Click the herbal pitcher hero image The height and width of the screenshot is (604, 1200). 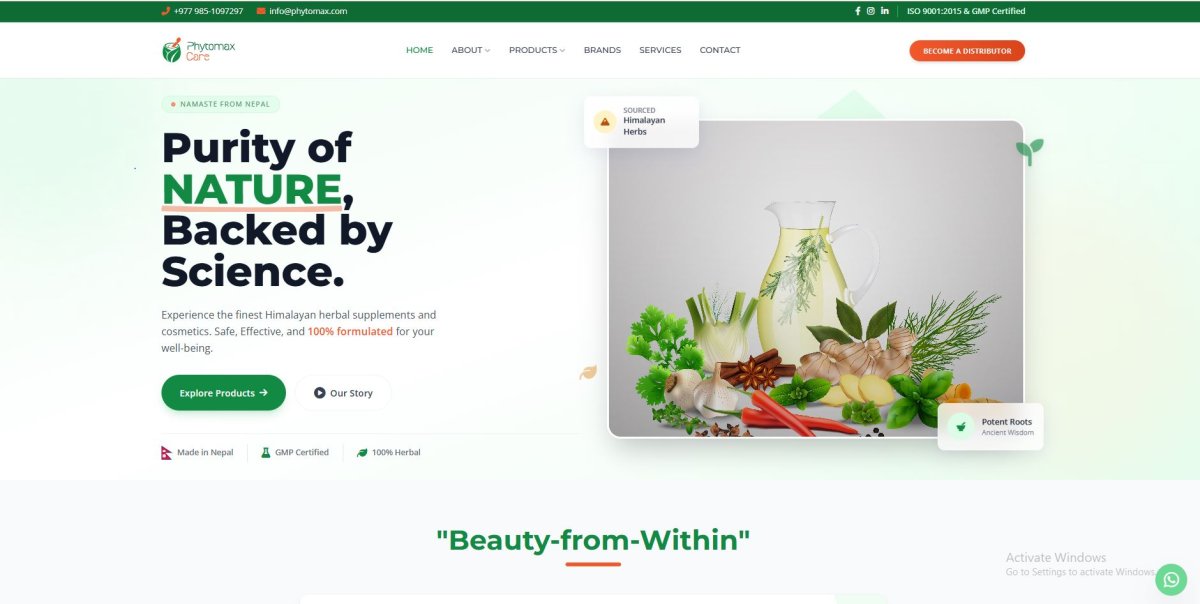coord(815,279)
